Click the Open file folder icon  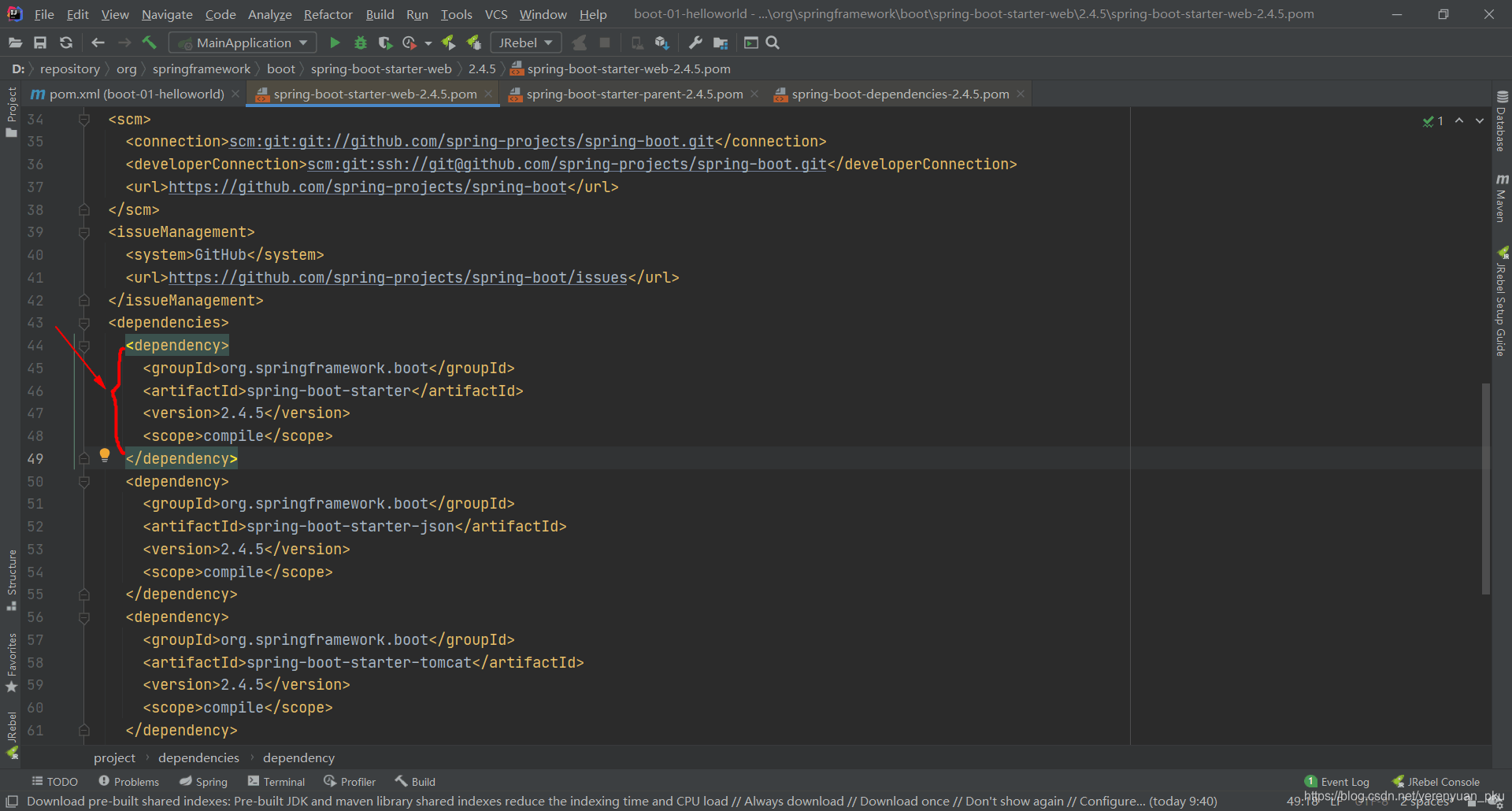tap(15, 43)
